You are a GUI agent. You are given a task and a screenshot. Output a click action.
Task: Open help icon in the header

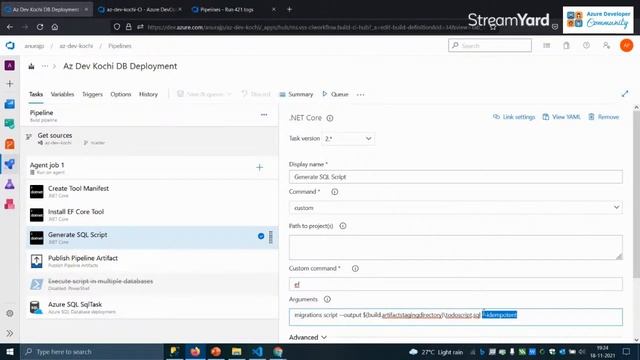click(x=586, y=45)
